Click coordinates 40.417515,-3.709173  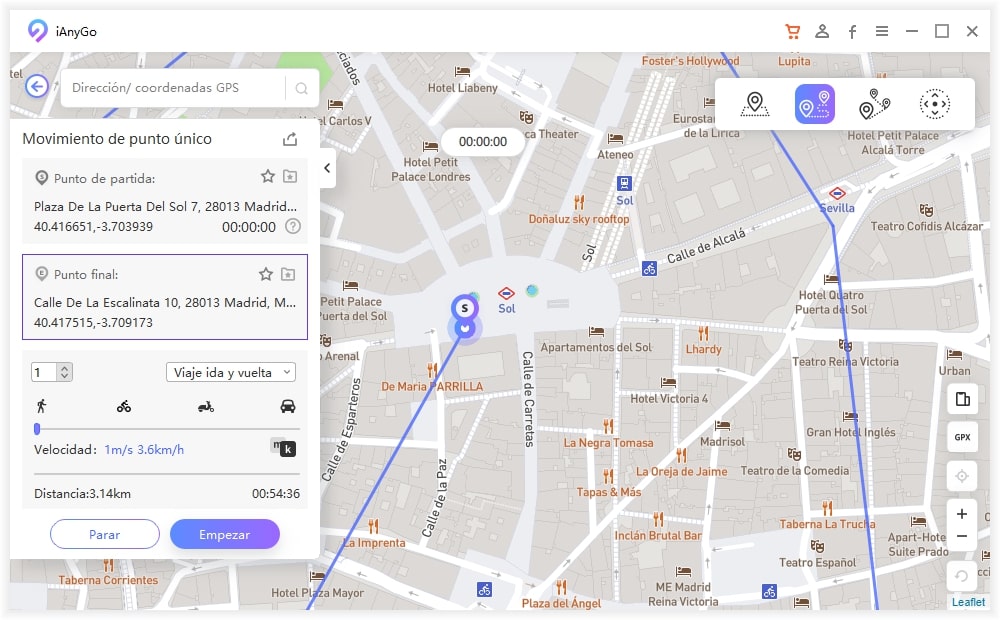click(x=93, y=323)
